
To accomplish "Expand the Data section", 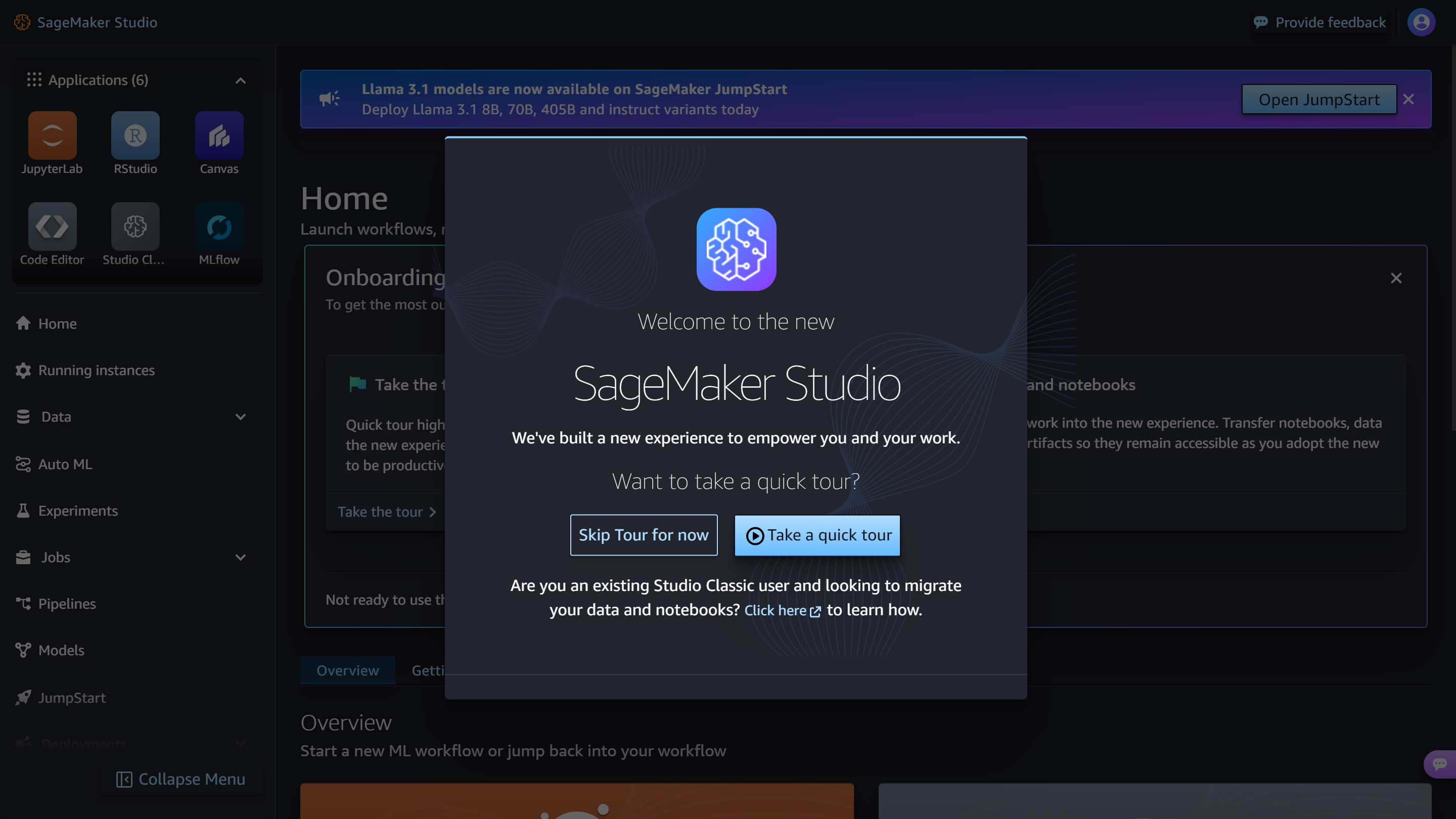I will 240,417.
